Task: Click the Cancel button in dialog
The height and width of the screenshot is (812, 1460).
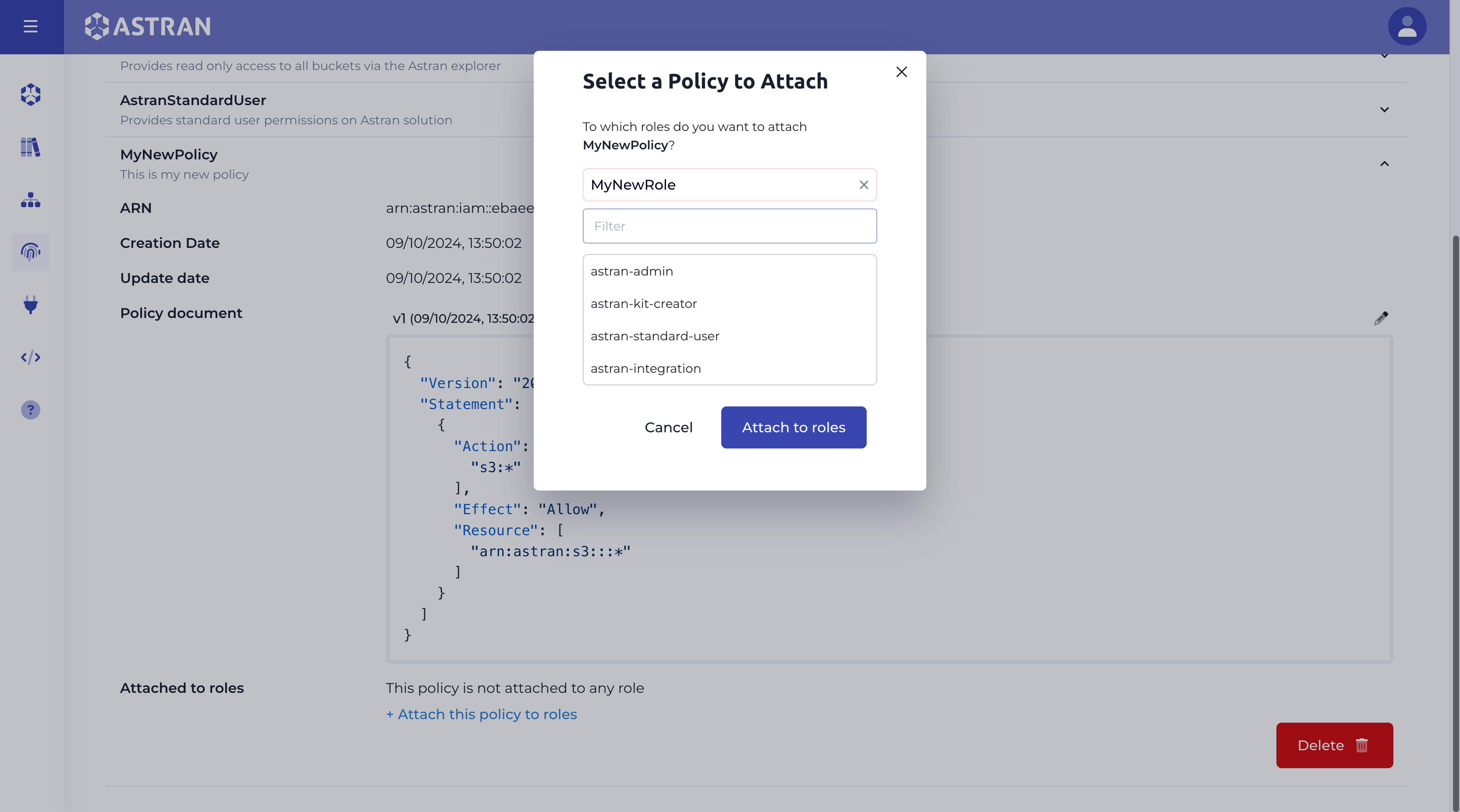Action: pyautogui.click(x=668, y=427)
